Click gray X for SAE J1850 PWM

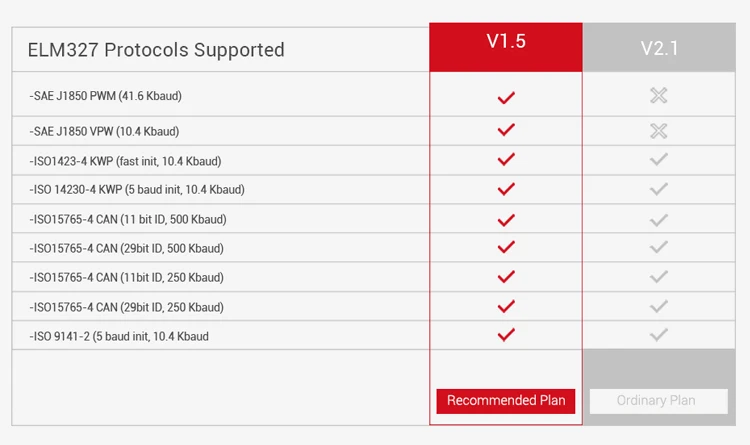pyautogui.click(x=658, y=96)
